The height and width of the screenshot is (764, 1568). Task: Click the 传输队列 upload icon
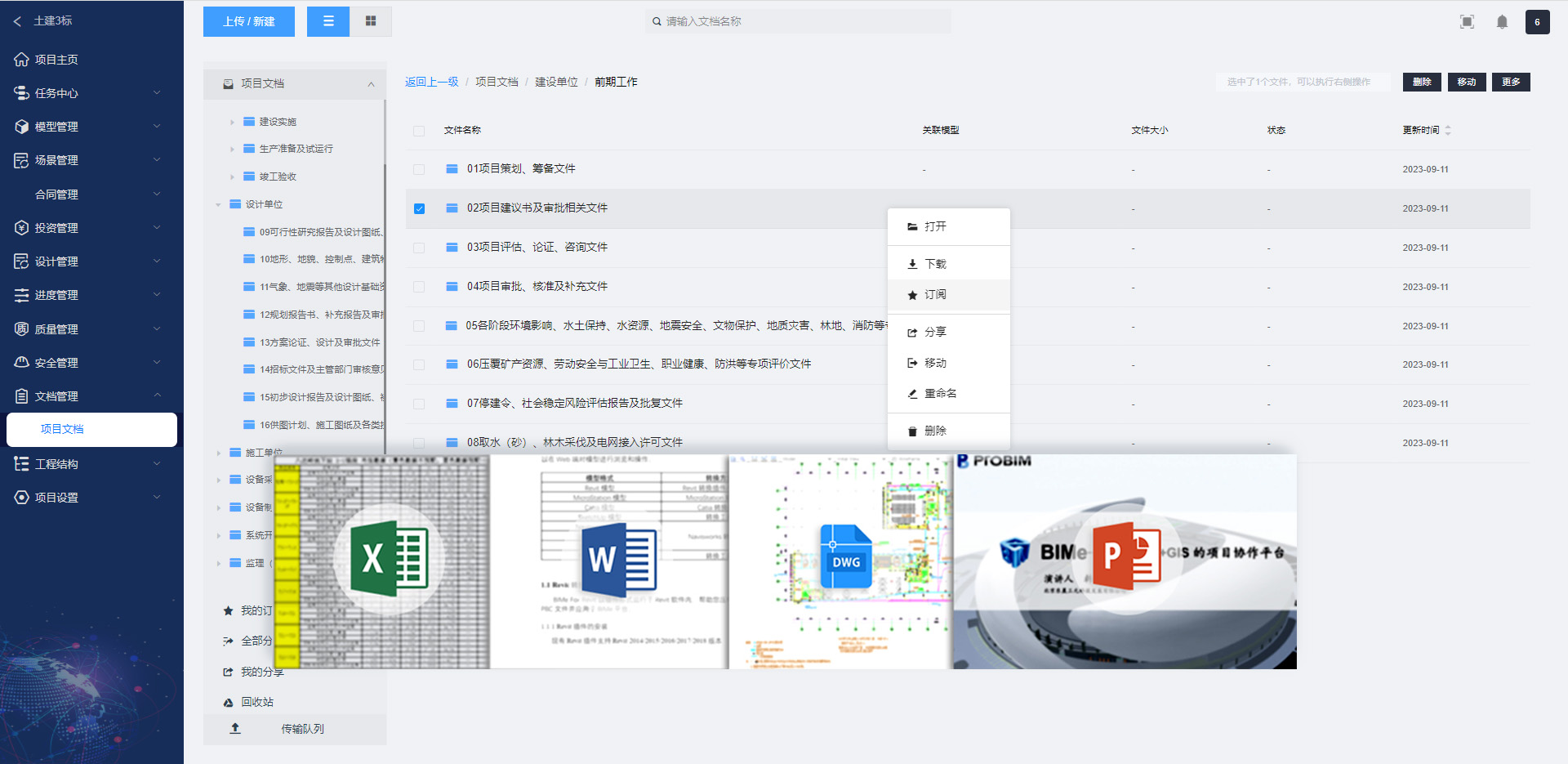coord(235,728)
